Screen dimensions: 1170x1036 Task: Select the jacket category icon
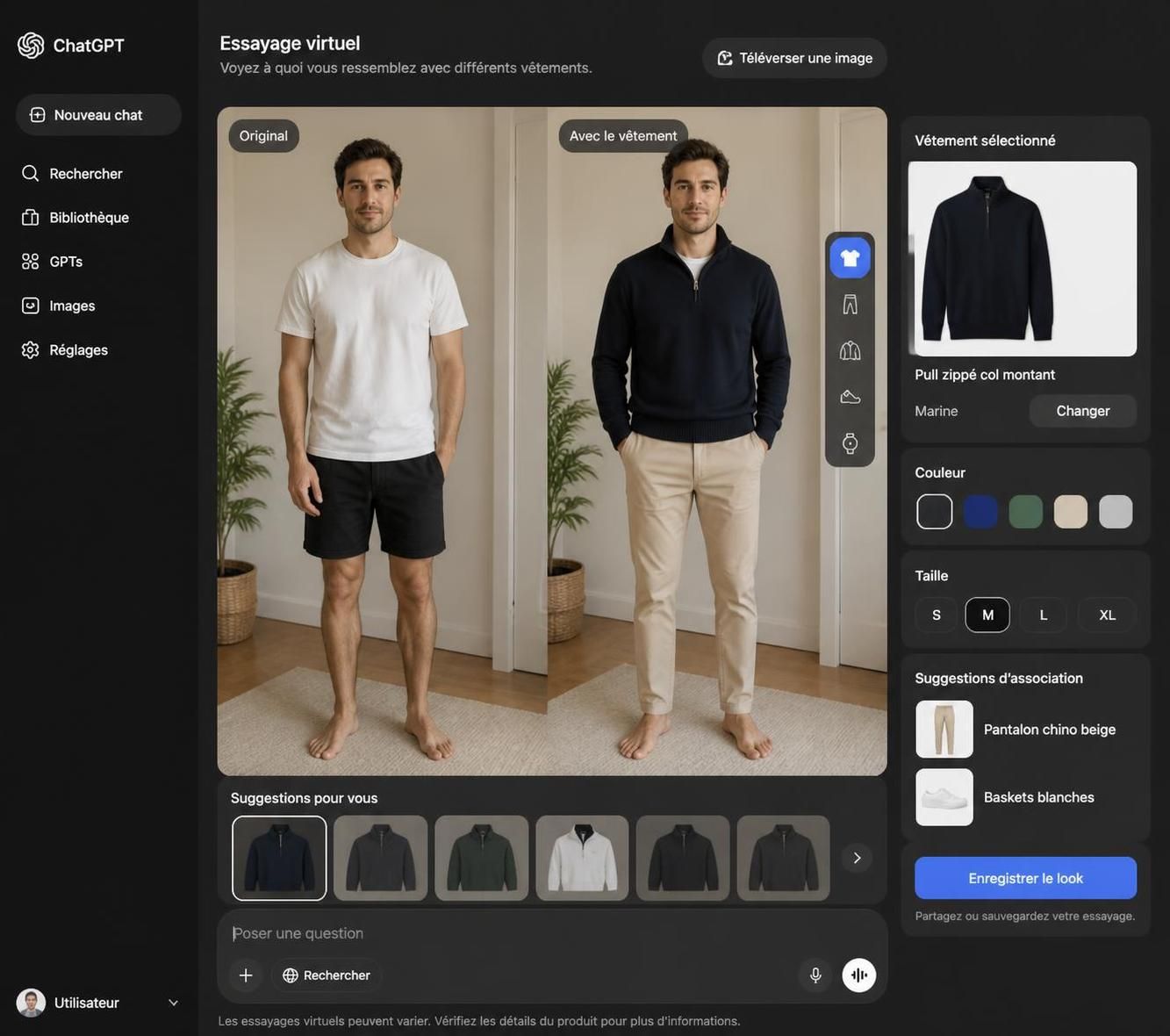(850, 351)
